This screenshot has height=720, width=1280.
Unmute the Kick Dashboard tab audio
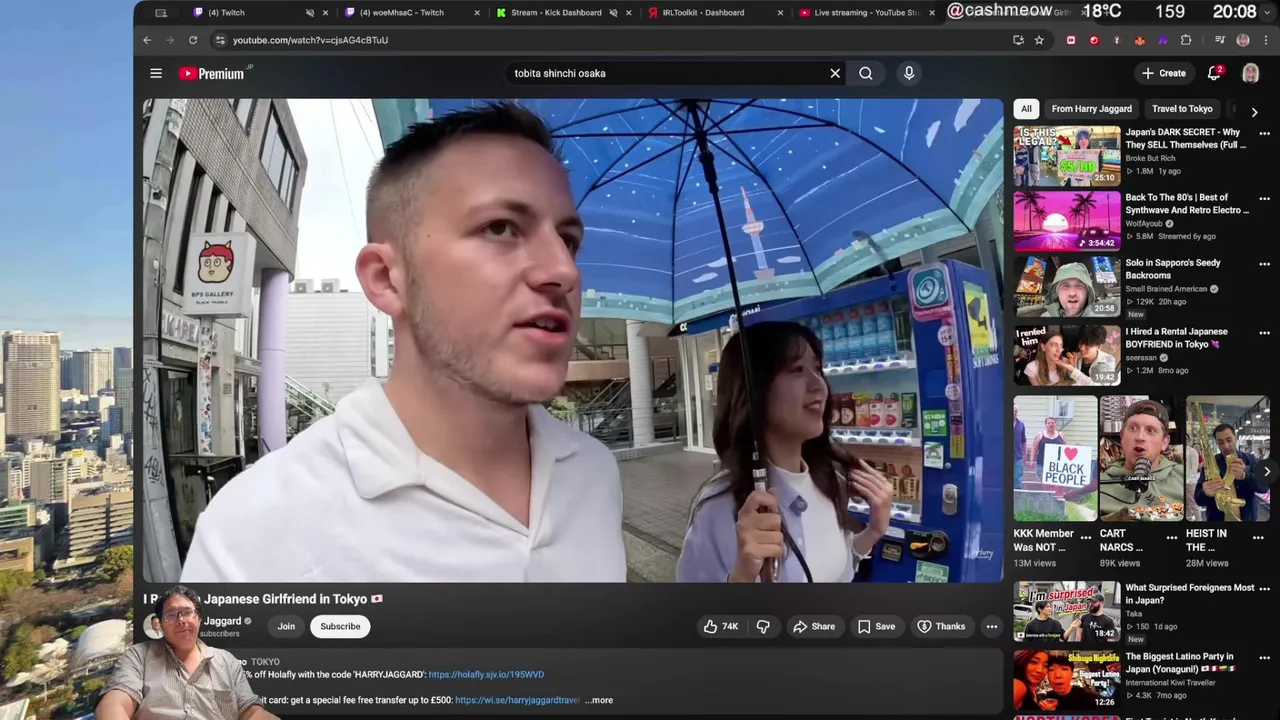pos(613,13)
